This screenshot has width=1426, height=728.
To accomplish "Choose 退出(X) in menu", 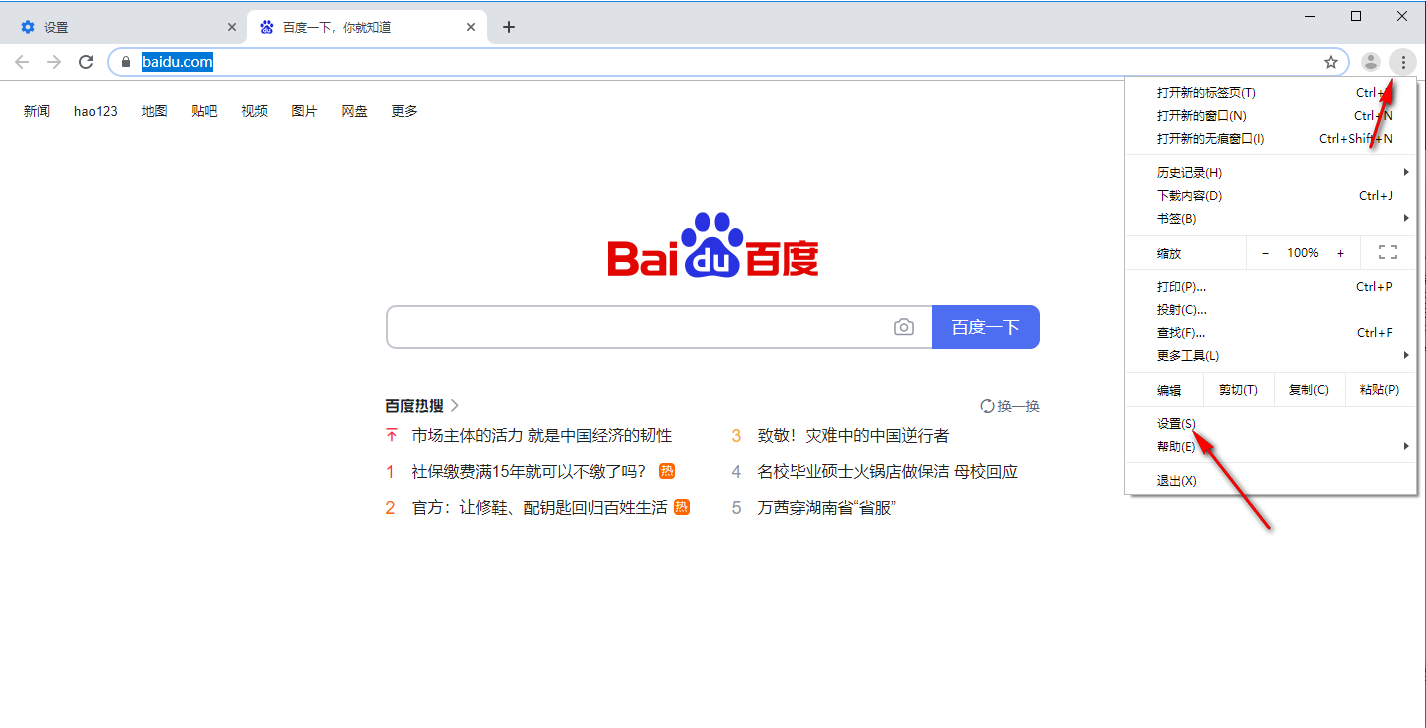I will 1271,481.
